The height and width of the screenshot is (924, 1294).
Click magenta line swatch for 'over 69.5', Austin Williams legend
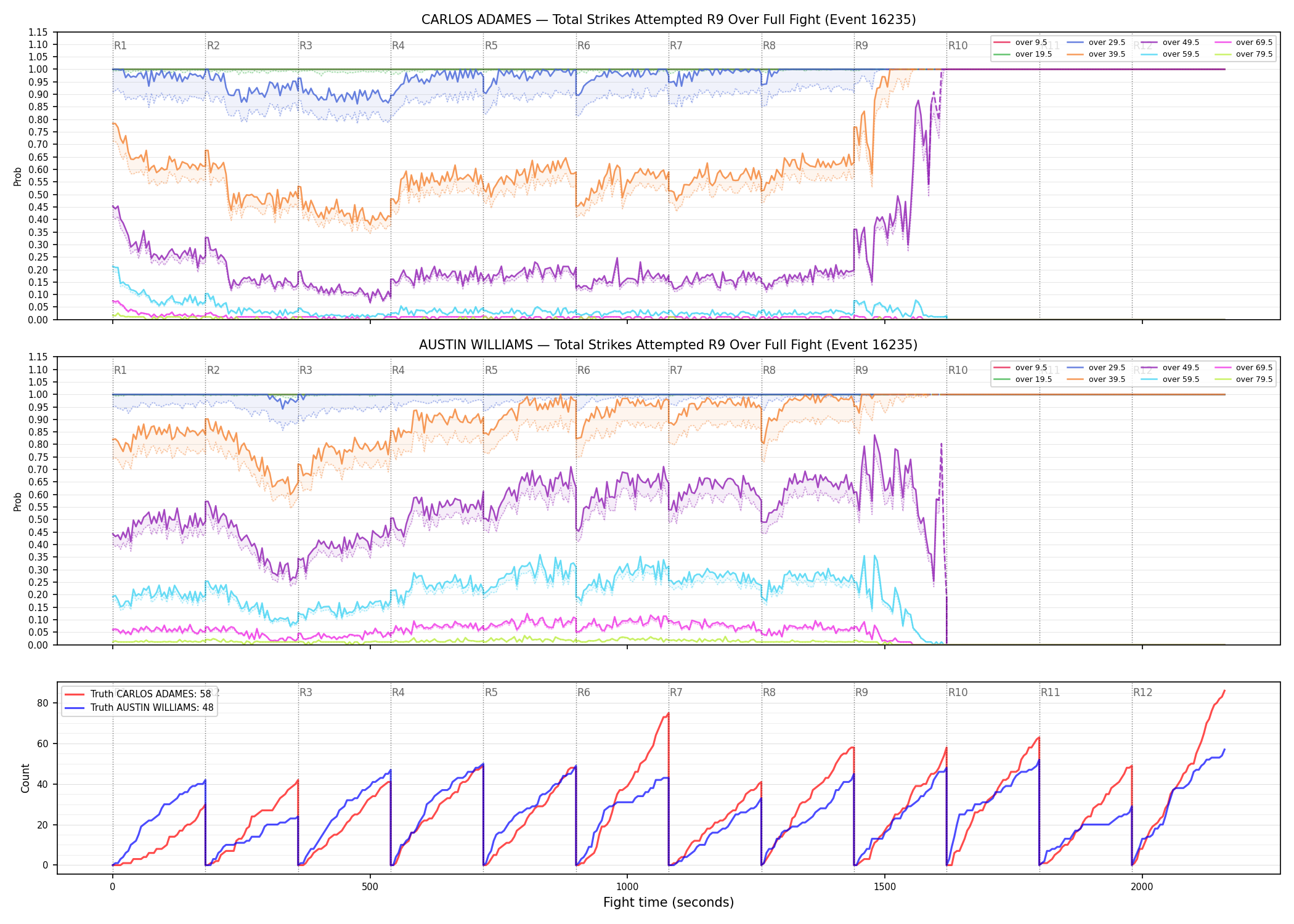tap(1223, 368)
